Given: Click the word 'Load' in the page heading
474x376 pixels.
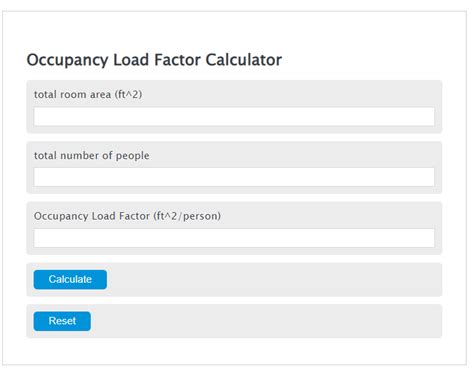Looking at the screenshot, I should point(131,60).
